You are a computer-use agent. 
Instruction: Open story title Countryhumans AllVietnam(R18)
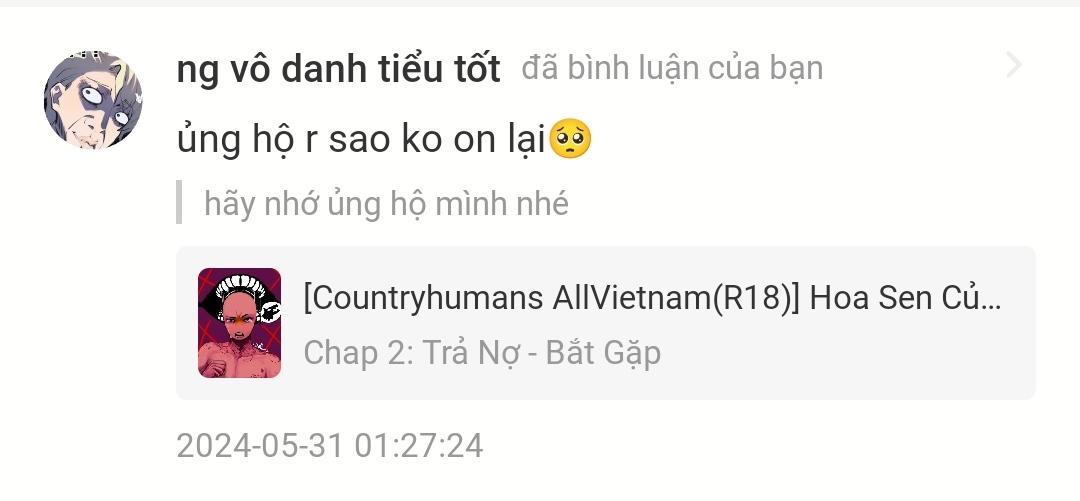pos(652,298)
